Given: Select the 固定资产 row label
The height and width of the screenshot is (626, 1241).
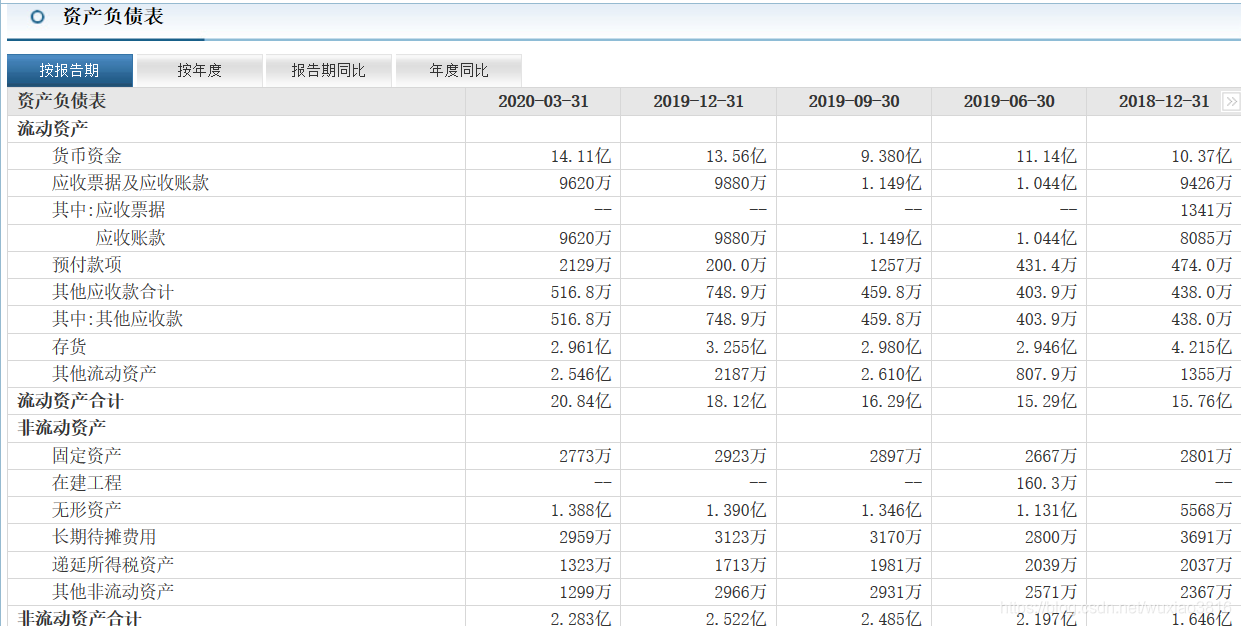Looking at the screenshot, I should tap(87, 456).
